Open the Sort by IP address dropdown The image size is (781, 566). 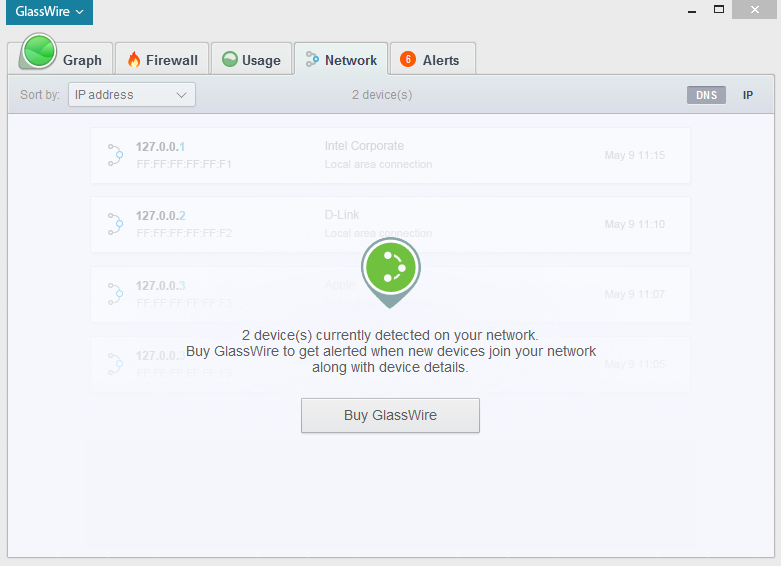[131, 95]
